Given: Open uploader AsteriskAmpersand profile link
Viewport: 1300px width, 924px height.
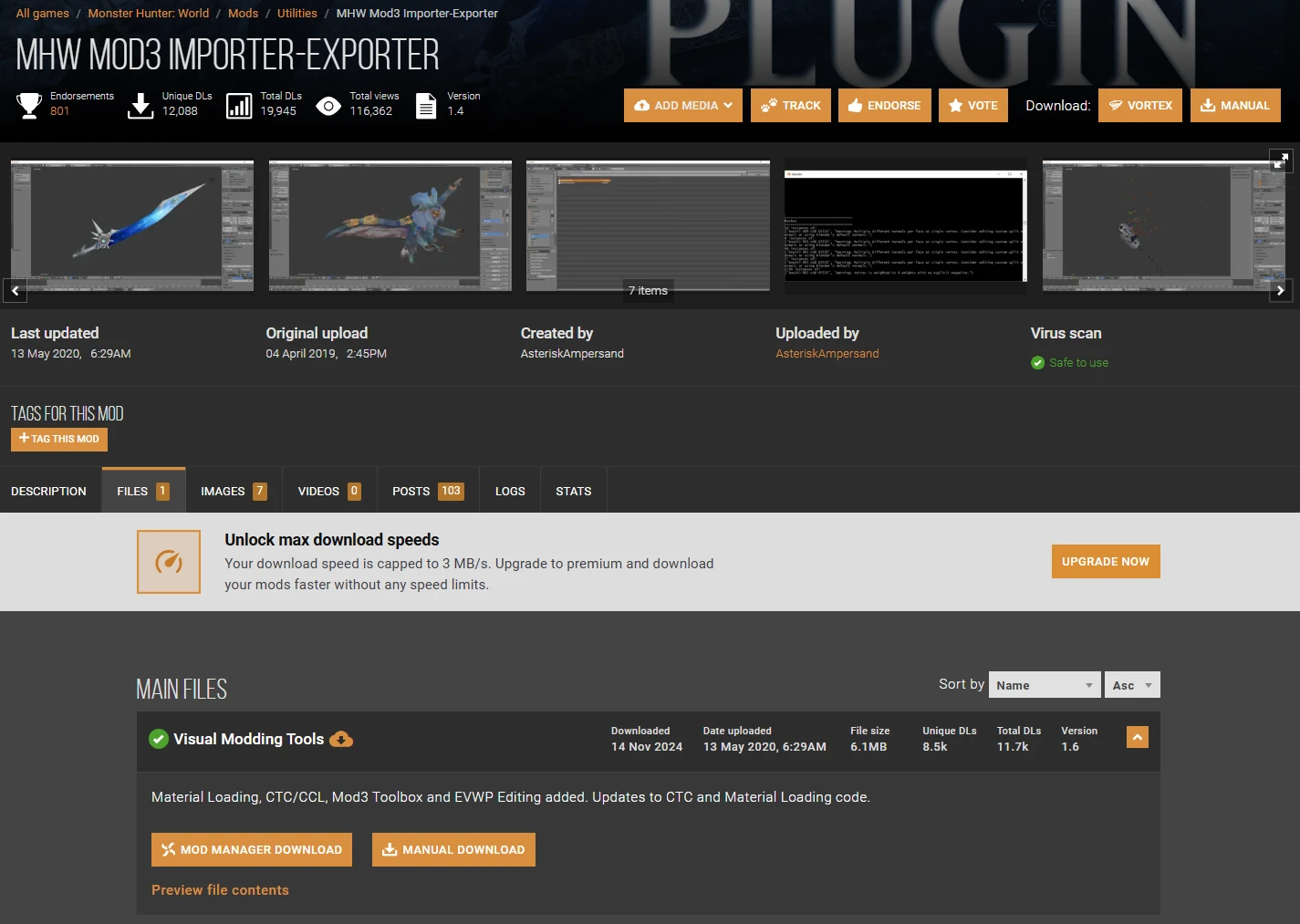Looking at the screenshot, I should tap(827, 354).
